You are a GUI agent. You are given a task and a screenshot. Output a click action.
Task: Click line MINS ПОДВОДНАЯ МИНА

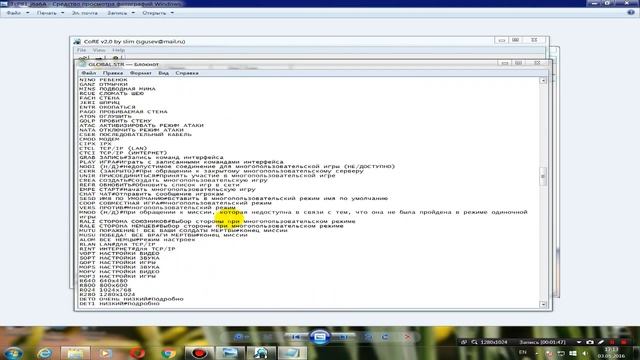click(118, 89)
